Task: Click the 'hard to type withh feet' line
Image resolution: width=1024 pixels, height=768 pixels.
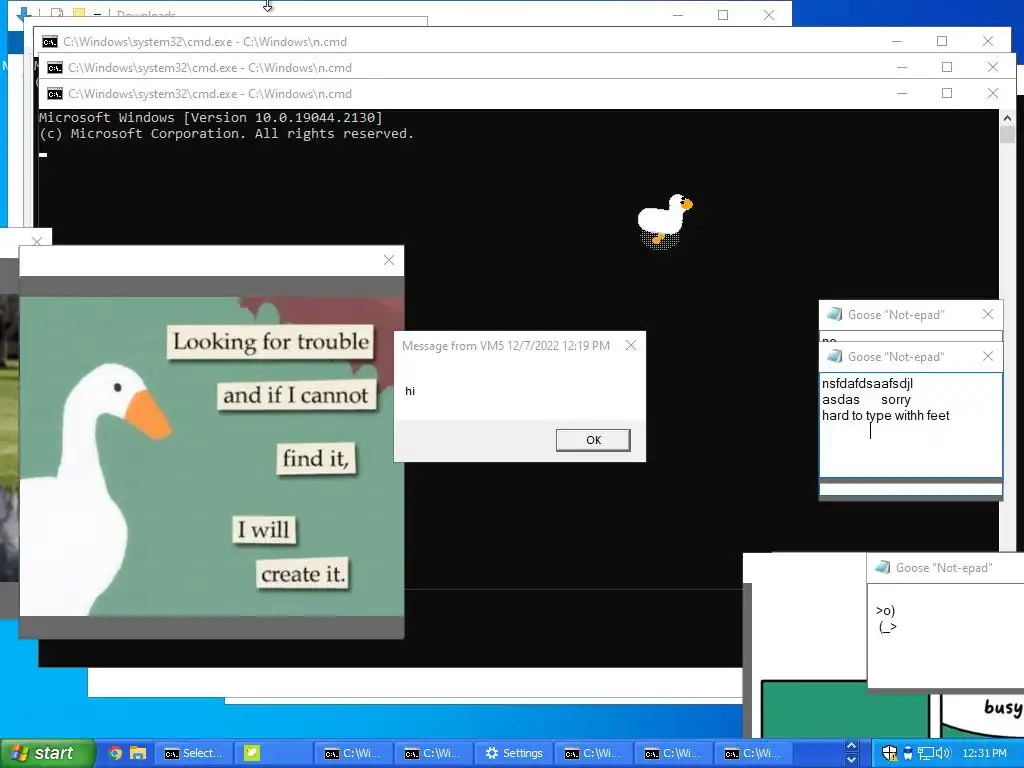Action: pos(886,415)
